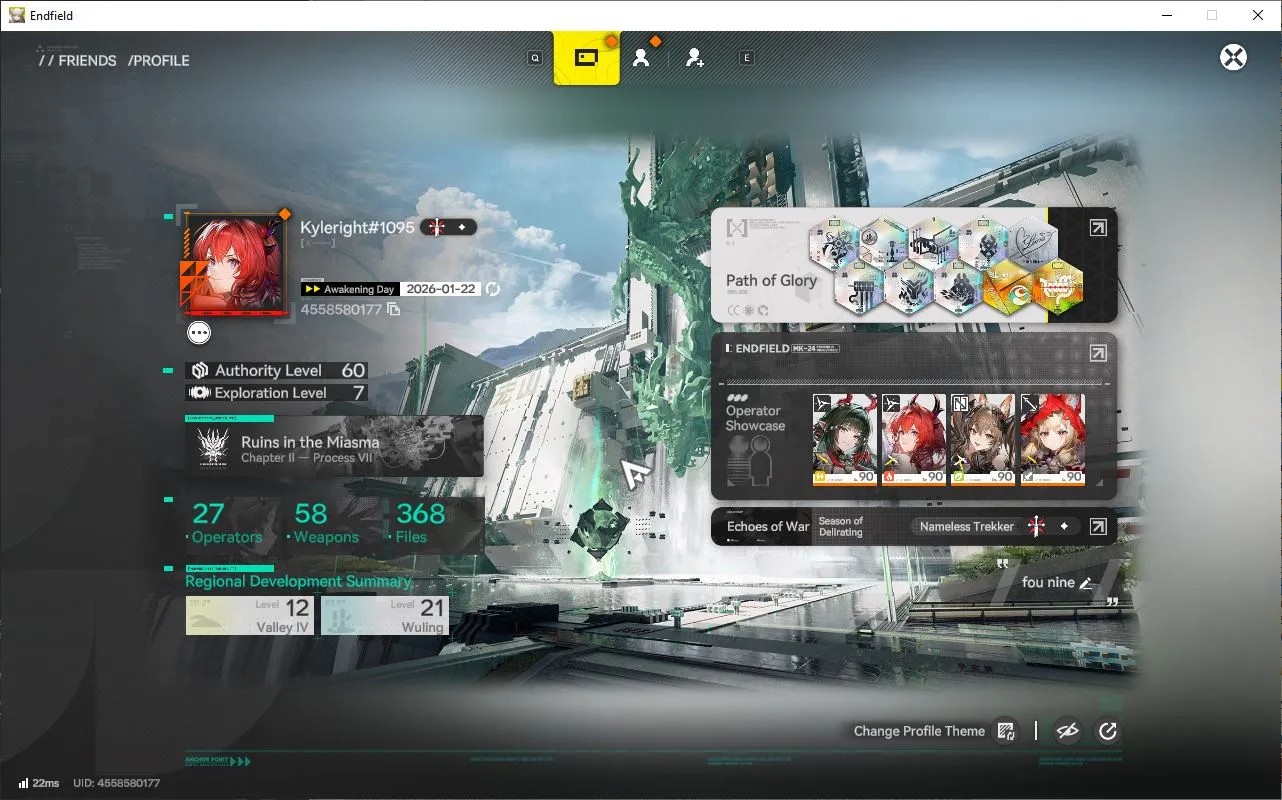Click the Path of Glory label

point(771,281)
